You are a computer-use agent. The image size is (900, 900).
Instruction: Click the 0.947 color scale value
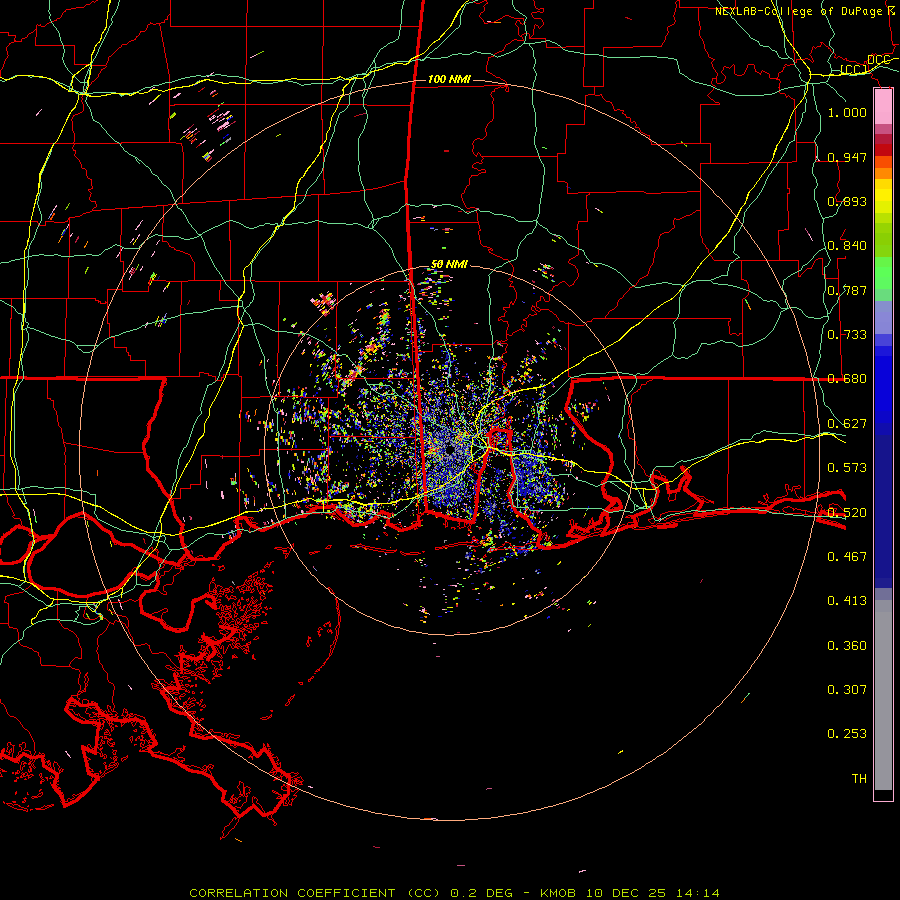(847, 157)
